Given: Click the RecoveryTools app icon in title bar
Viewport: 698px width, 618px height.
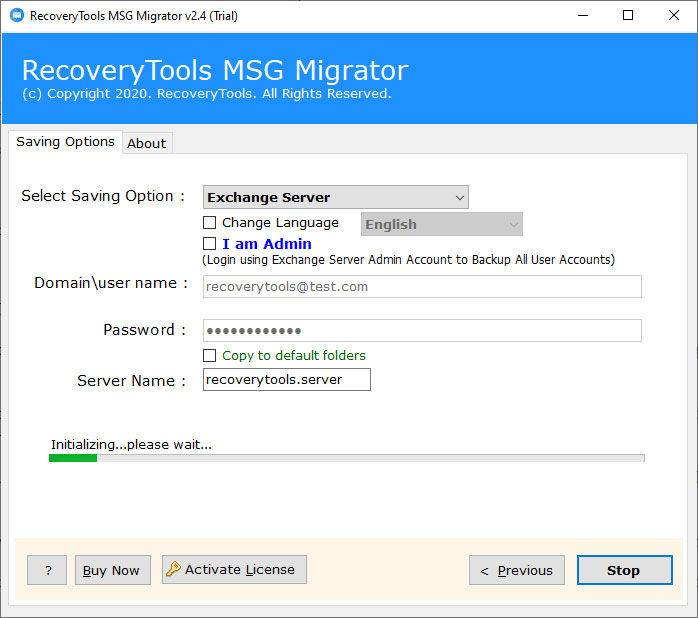Looking at the screenshot, I should 17,16.
